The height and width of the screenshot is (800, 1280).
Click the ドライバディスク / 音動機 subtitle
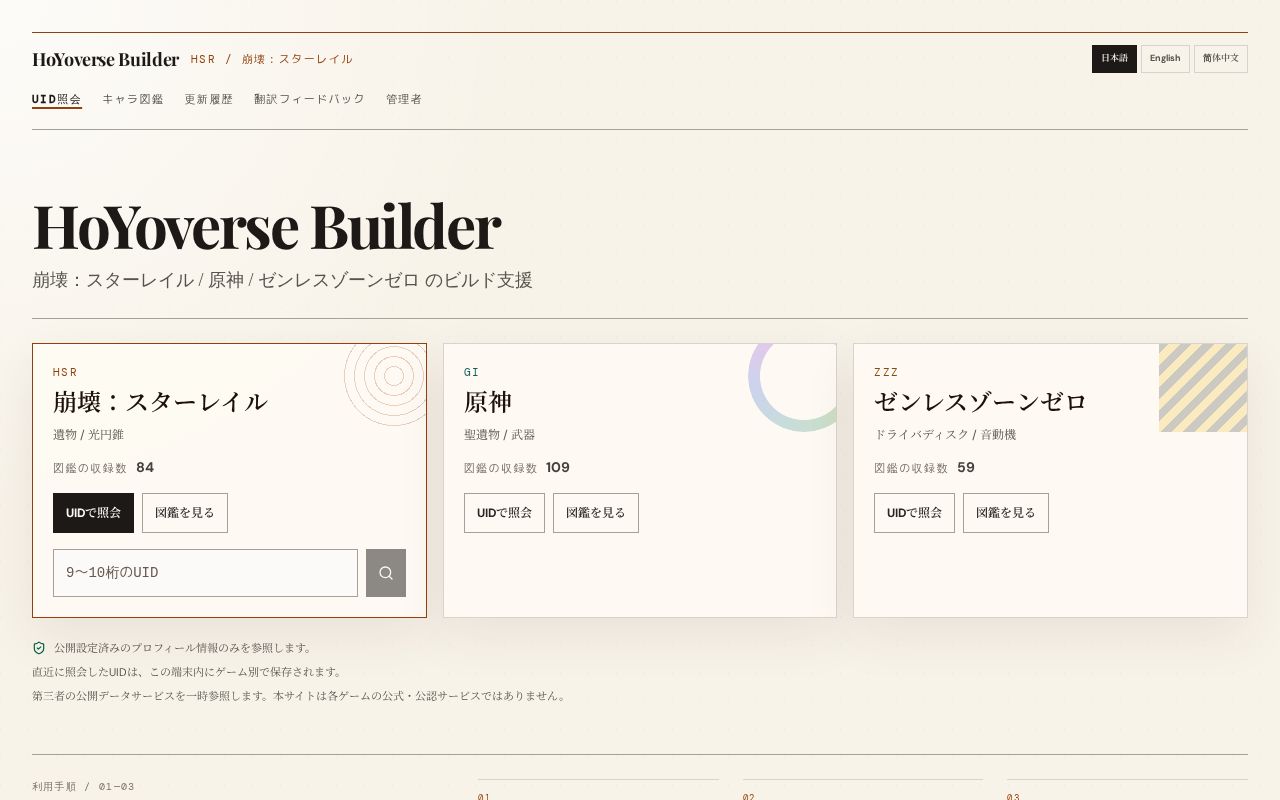pyautogui.click(x=945, y=435)
